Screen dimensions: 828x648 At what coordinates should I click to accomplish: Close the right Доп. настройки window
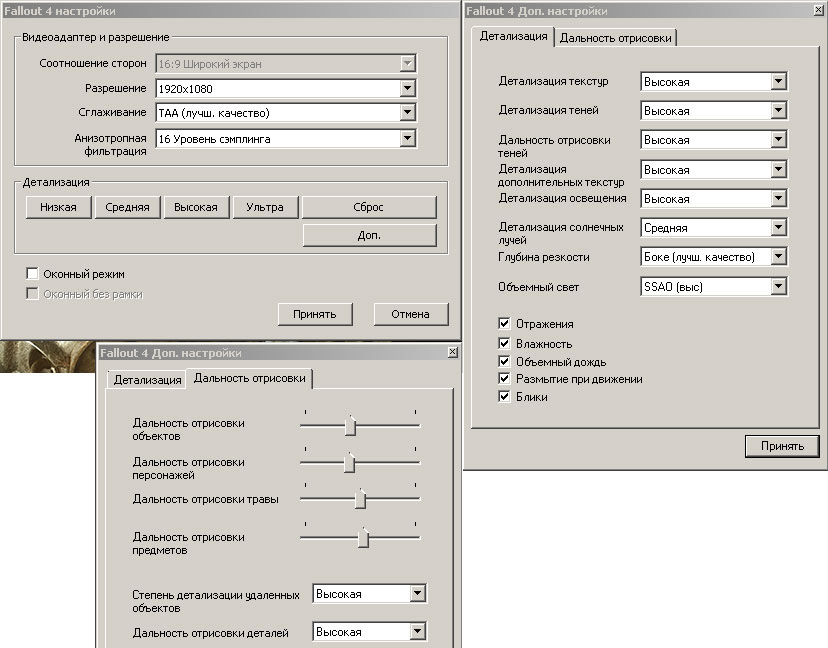pyautogui.click(x=820, y=10)
